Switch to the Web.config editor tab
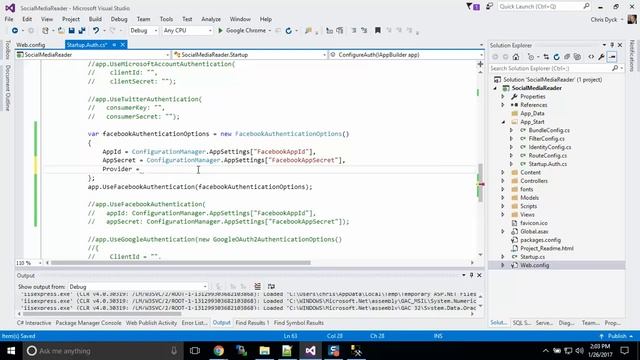This screenshot has width=640, height=360. click(31, 45)
